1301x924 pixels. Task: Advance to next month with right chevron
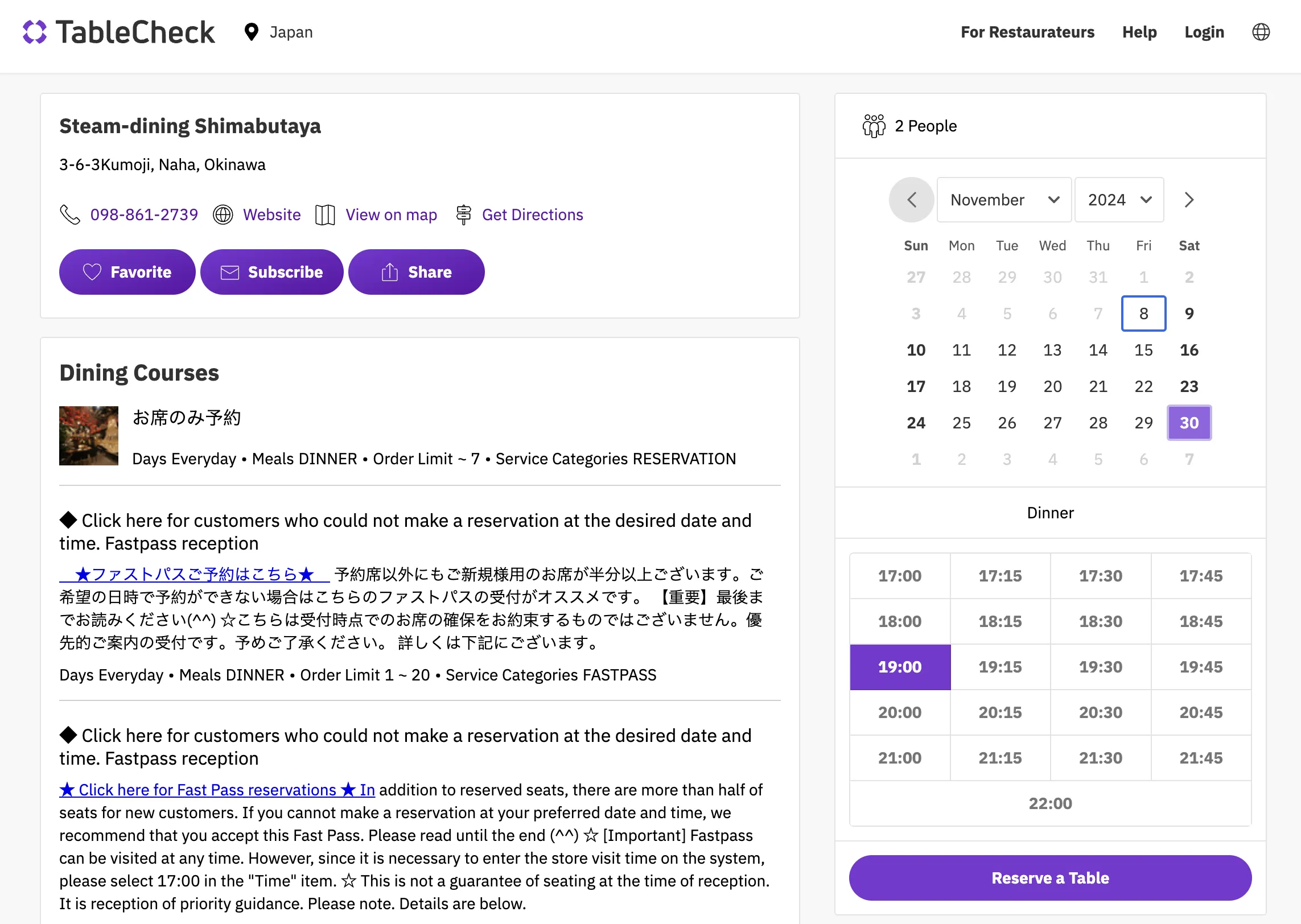pyautogui.click(x=1189, y=200)
